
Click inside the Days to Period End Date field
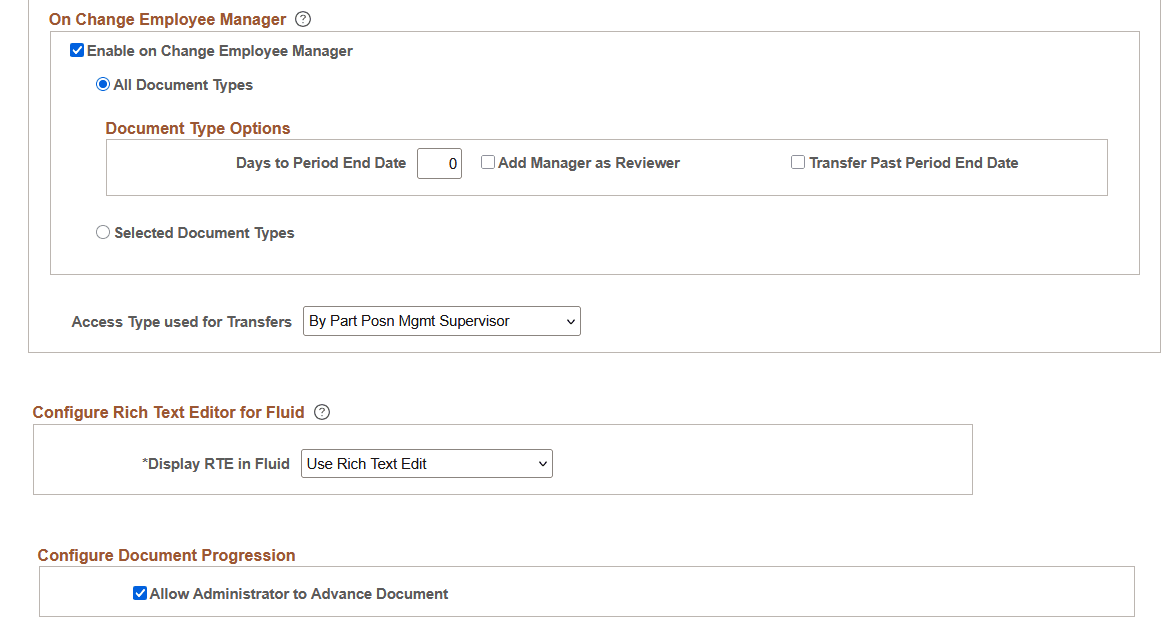point(438,163)
